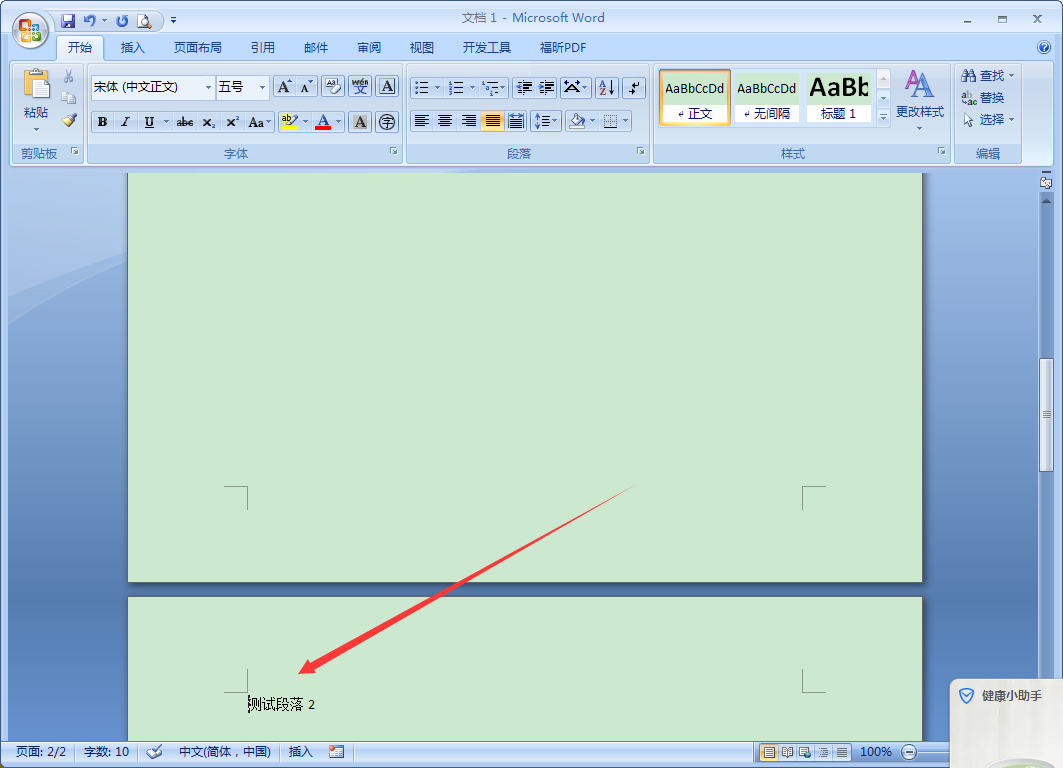The image size is (1063, 768).
Task: Open the 页面布局 ribbon tab
Action: click(197, 47)
